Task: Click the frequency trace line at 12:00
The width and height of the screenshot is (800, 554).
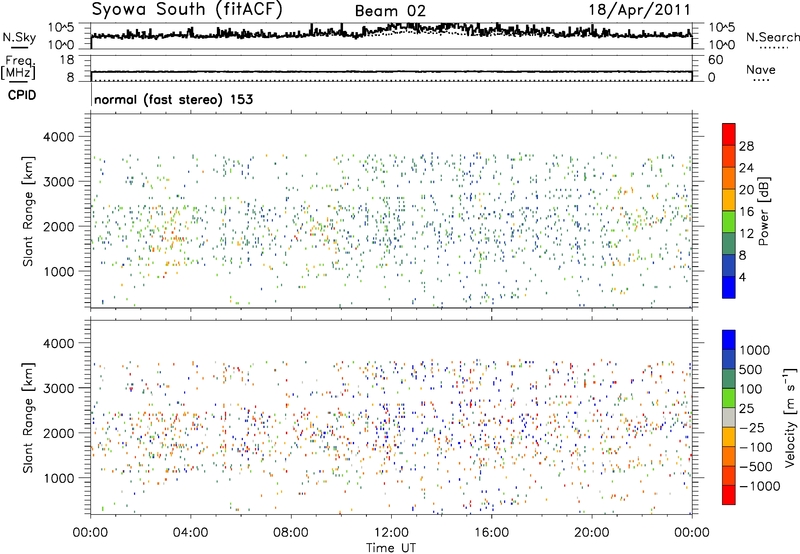Action: tap(391, 72)
